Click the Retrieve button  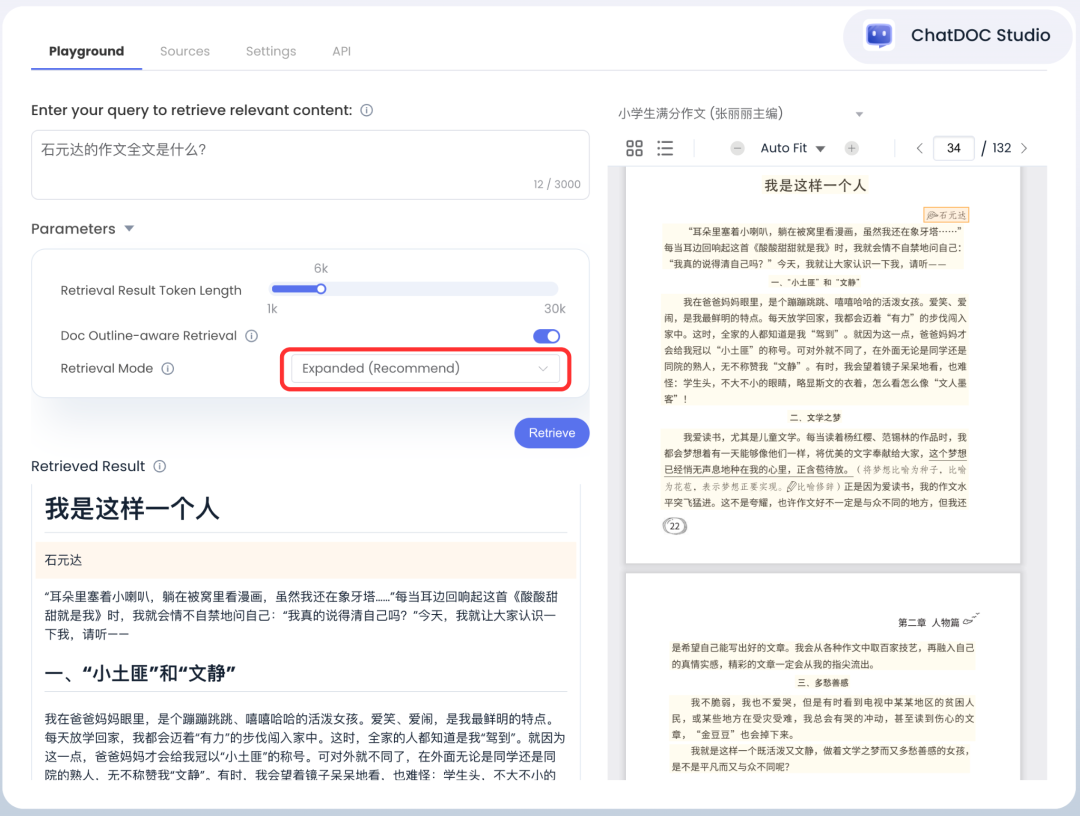(x=551, y=432)
